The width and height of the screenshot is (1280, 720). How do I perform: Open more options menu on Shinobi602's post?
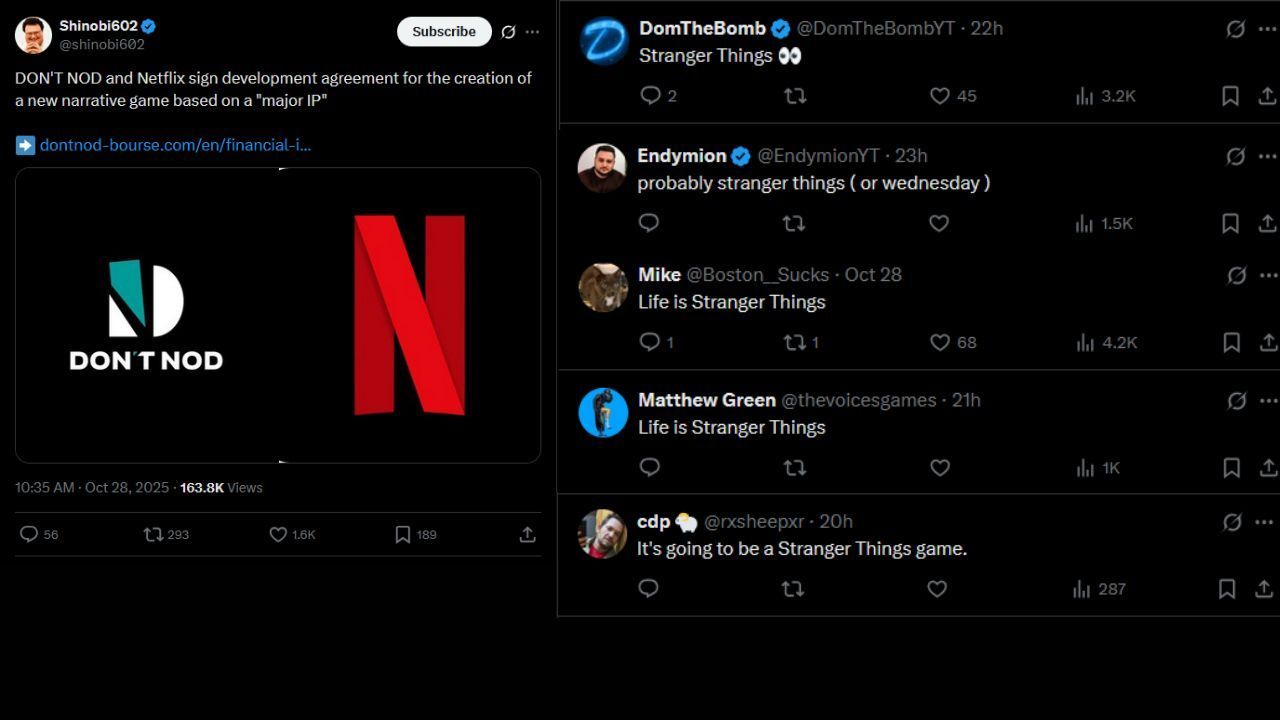[x=532, y=32]
